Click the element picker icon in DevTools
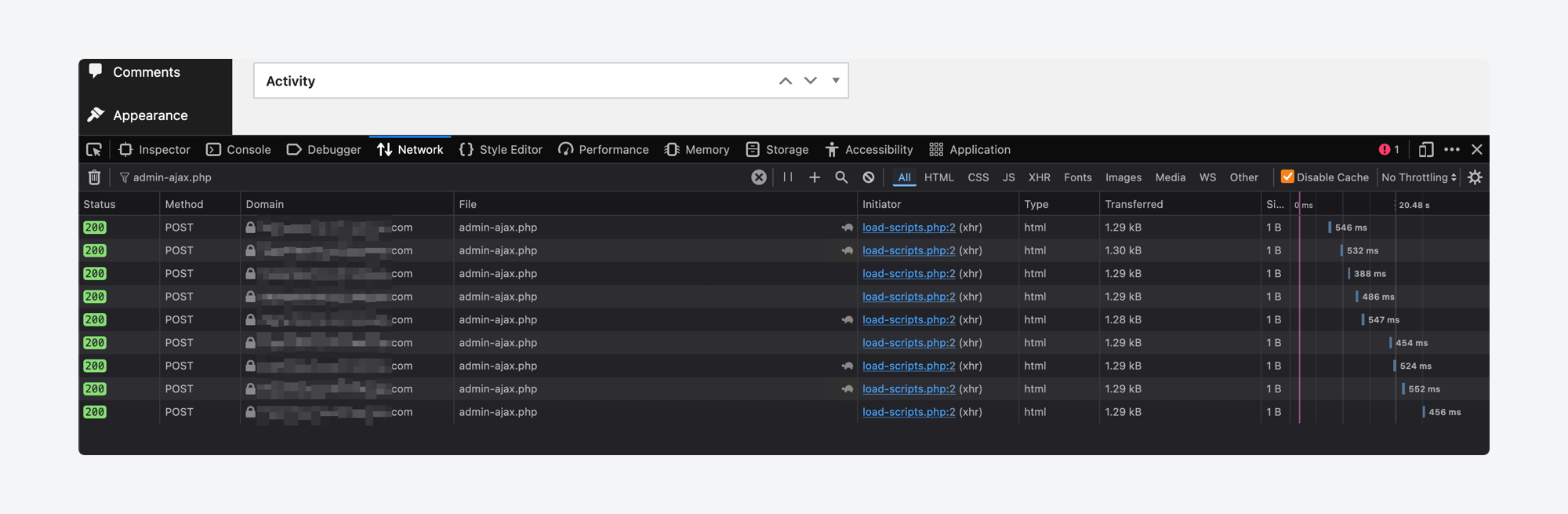The width and height of the screenshot is (1568, 514). point(94,150)
